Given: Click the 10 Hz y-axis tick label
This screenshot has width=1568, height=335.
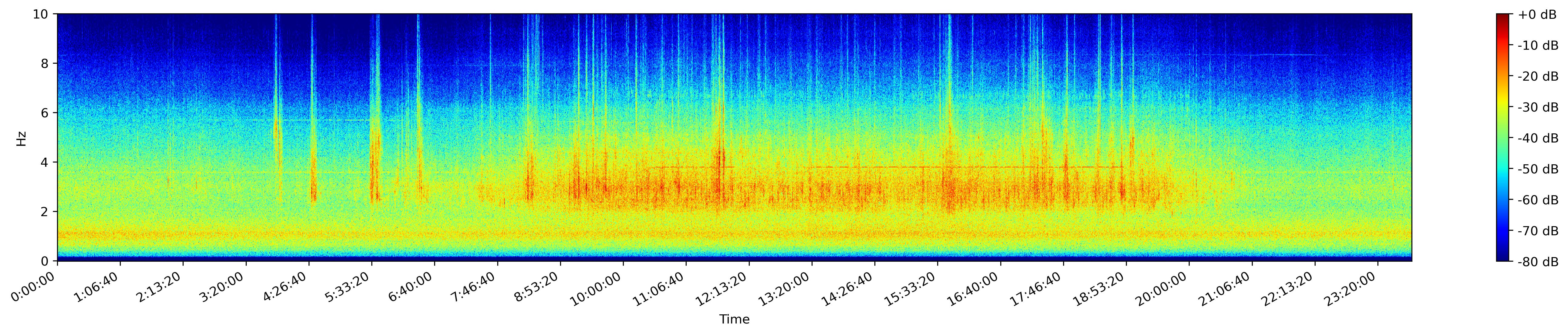Looking at the screenshot, I should coord(40,14).
